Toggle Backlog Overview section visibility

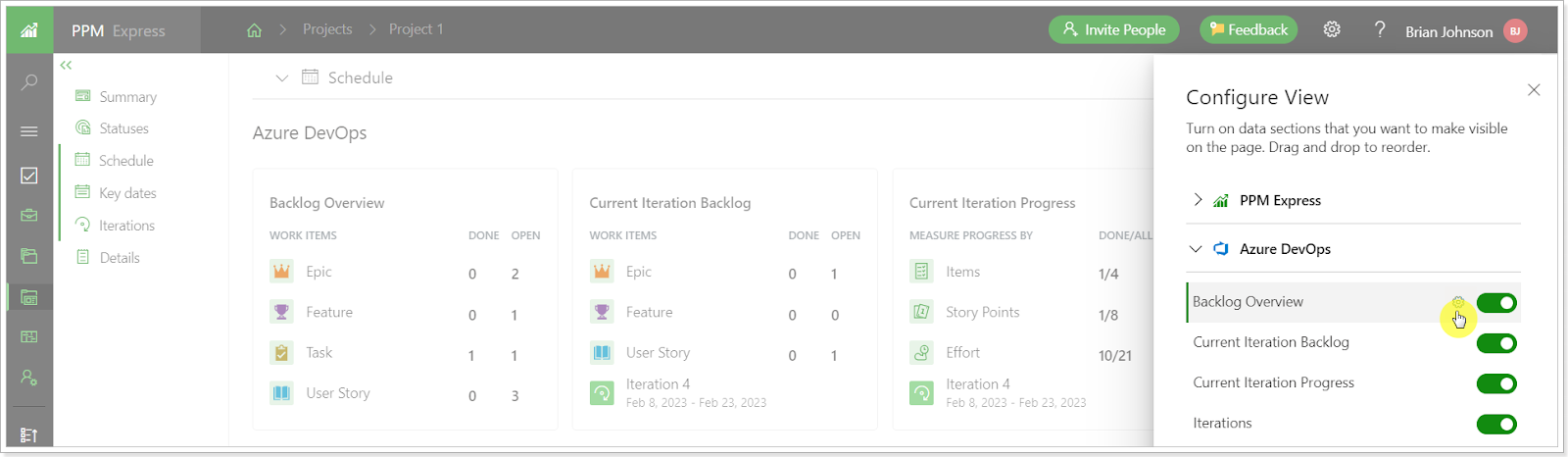pos(1496,303)
